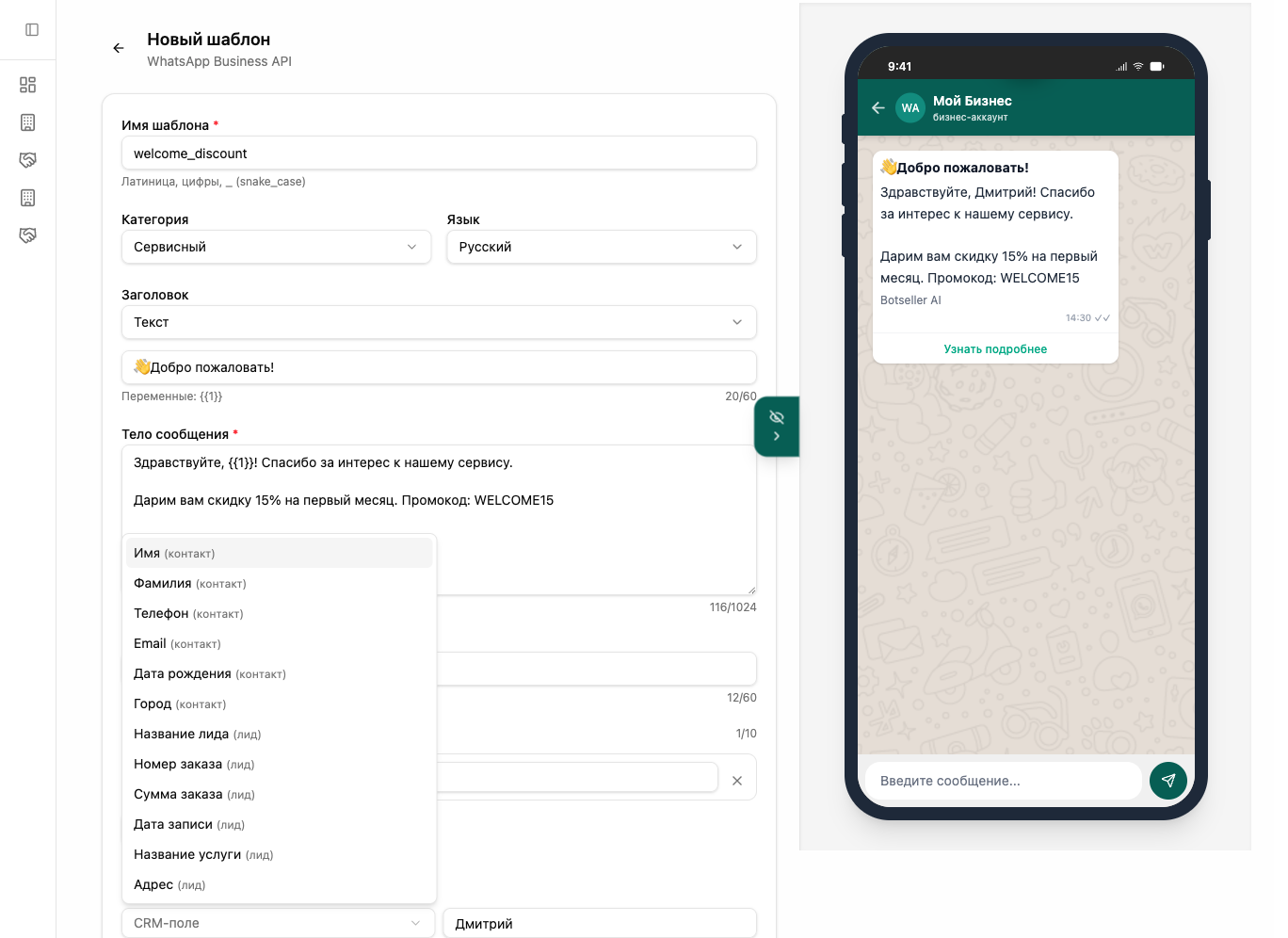Click the template name input field
The height and width of the screenshot is (938, 1288).
pyautogui.click(x=439, y=154)
